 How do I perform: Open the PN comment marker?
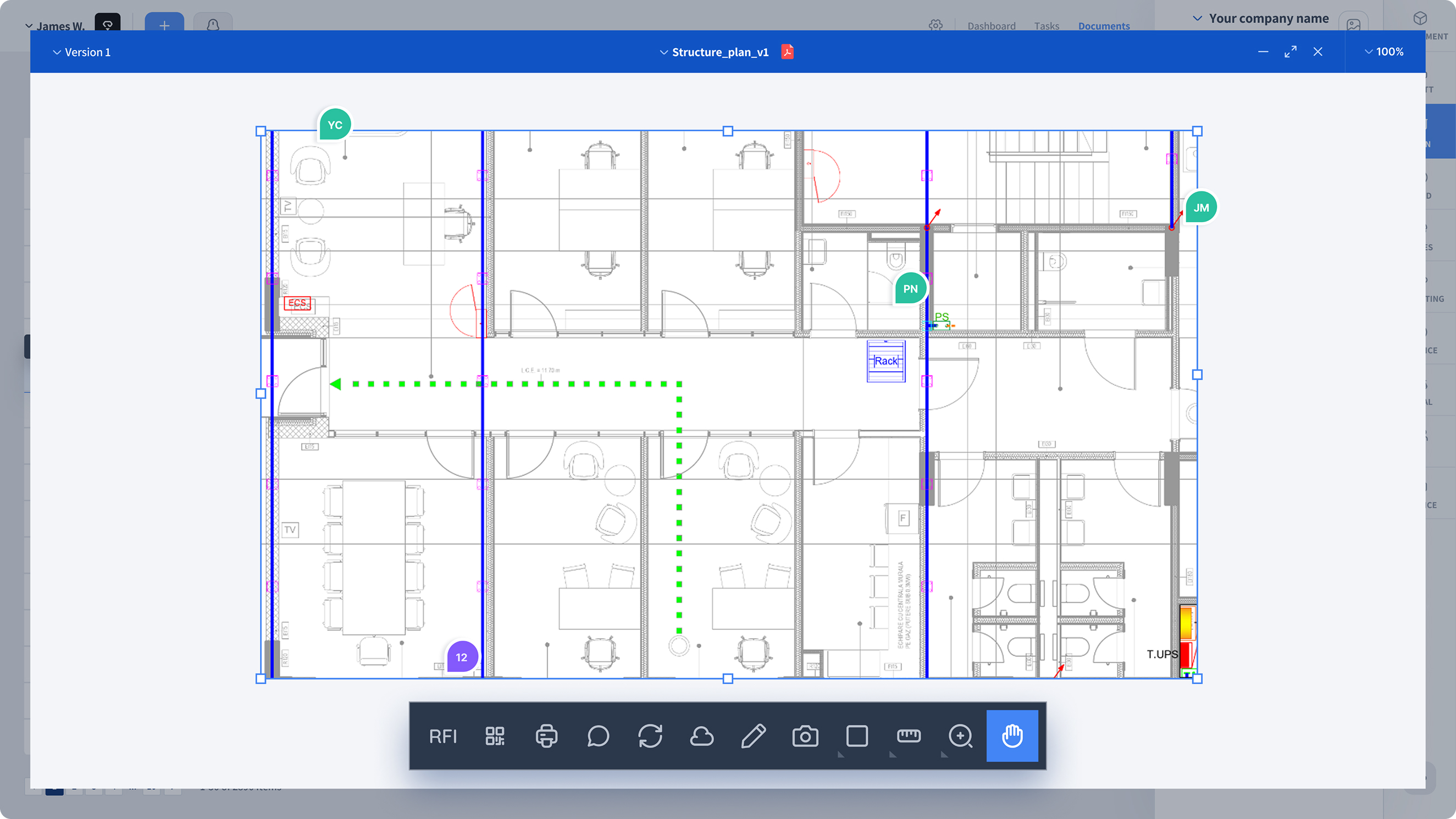point(910,288)
